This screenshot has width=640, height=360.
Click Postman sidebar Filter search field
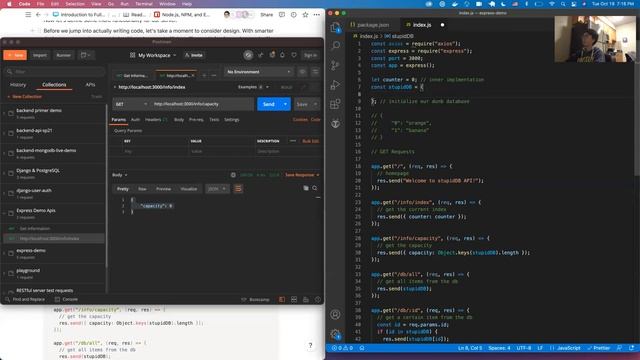point(54,71)
